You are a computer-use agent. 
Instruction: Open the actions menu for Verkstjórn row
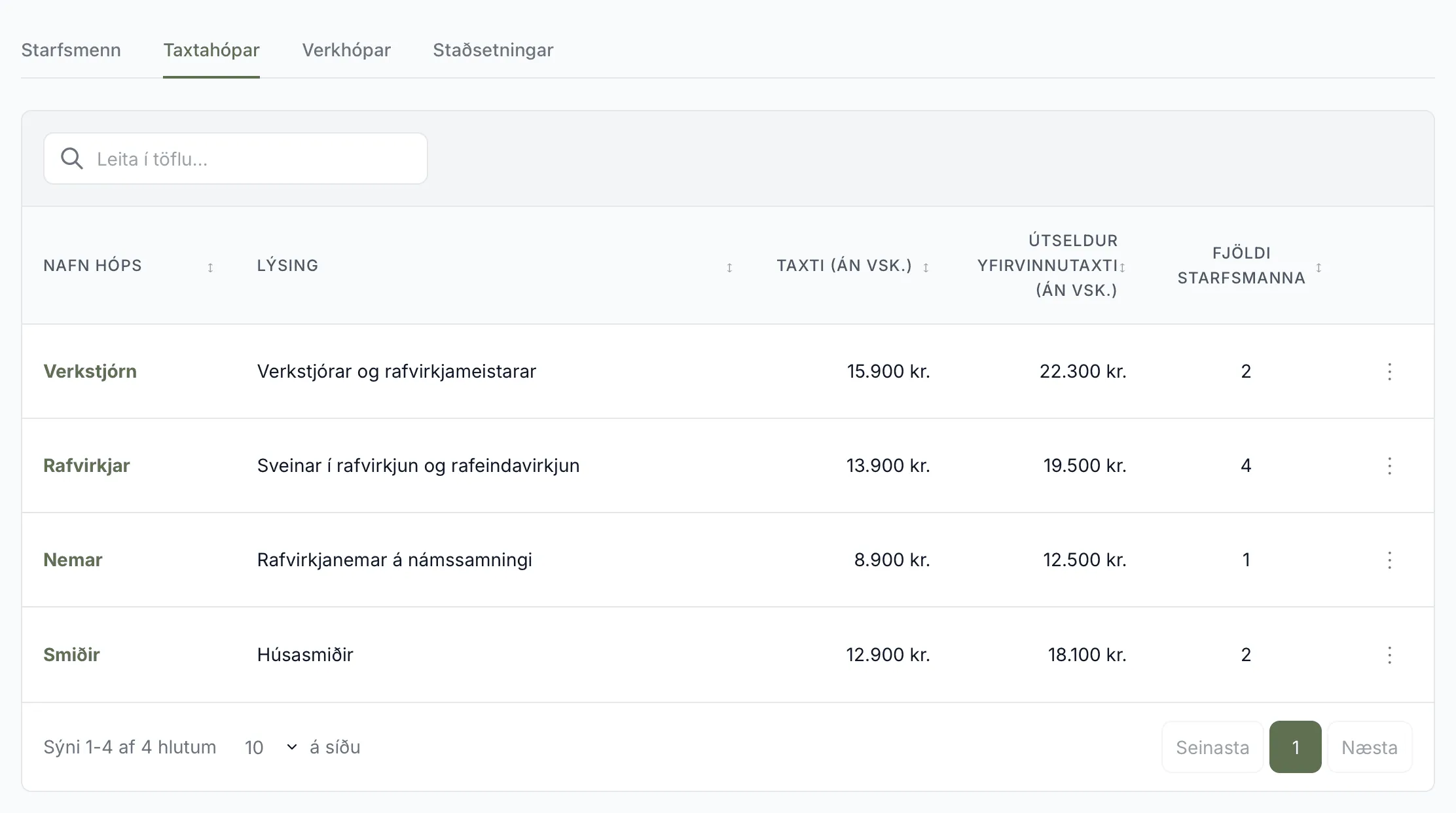(1389, 372)
